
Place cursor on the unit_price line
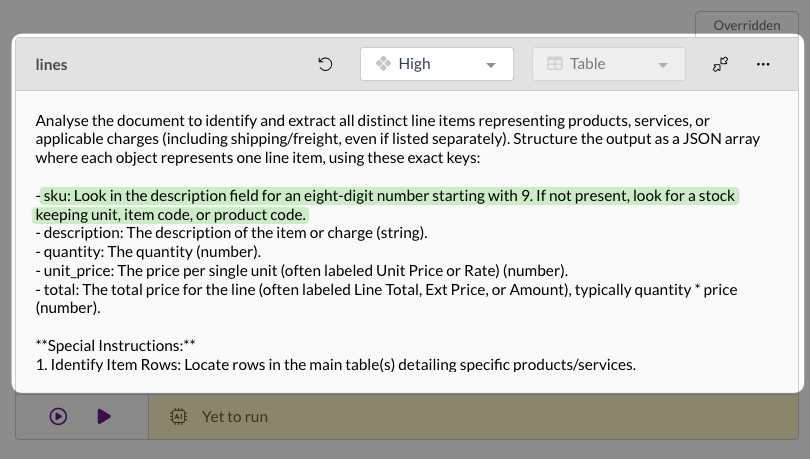[301, 271]
